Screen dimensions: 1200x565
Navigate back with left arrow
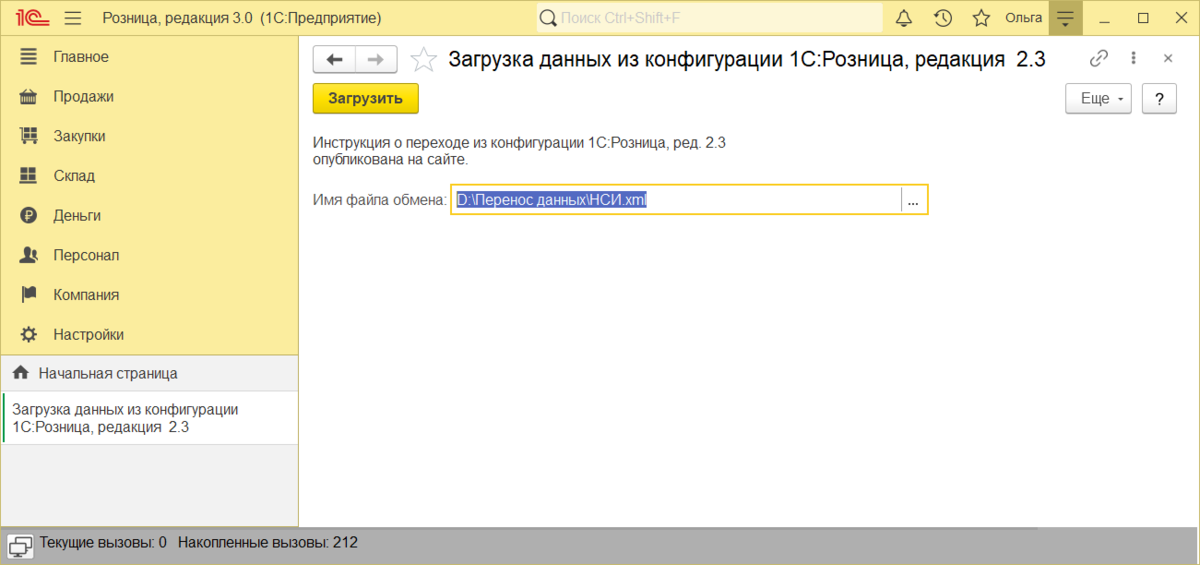point(335,60)
